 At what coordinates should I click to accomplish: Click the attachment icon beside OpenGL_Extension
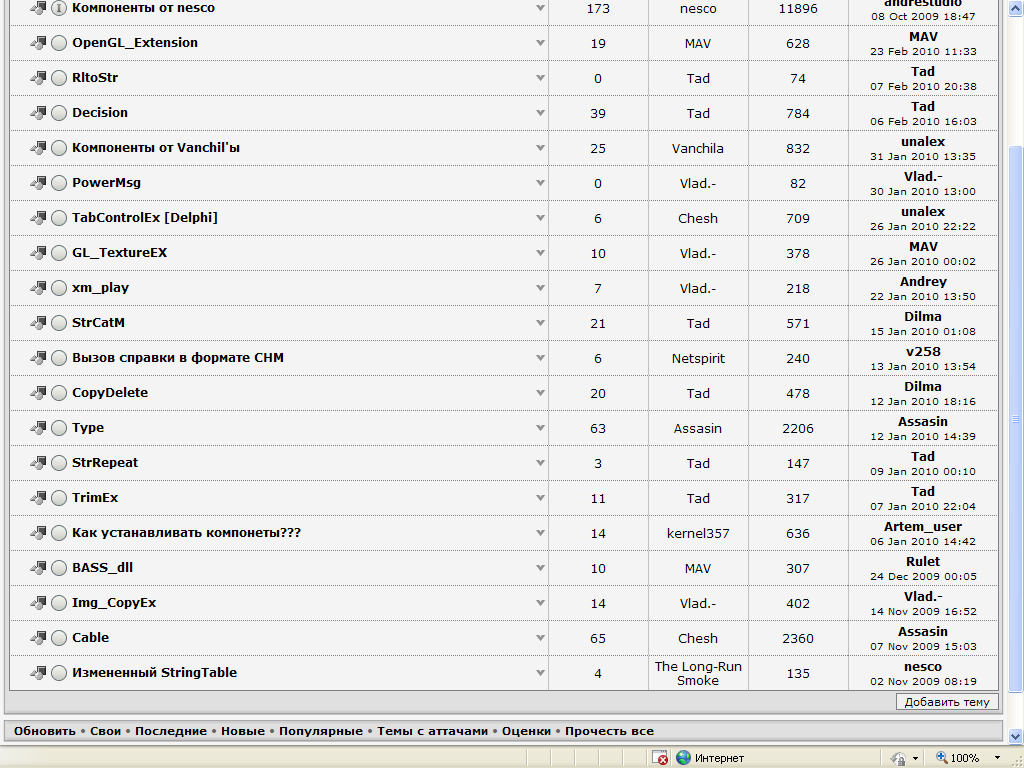[39, 43]
